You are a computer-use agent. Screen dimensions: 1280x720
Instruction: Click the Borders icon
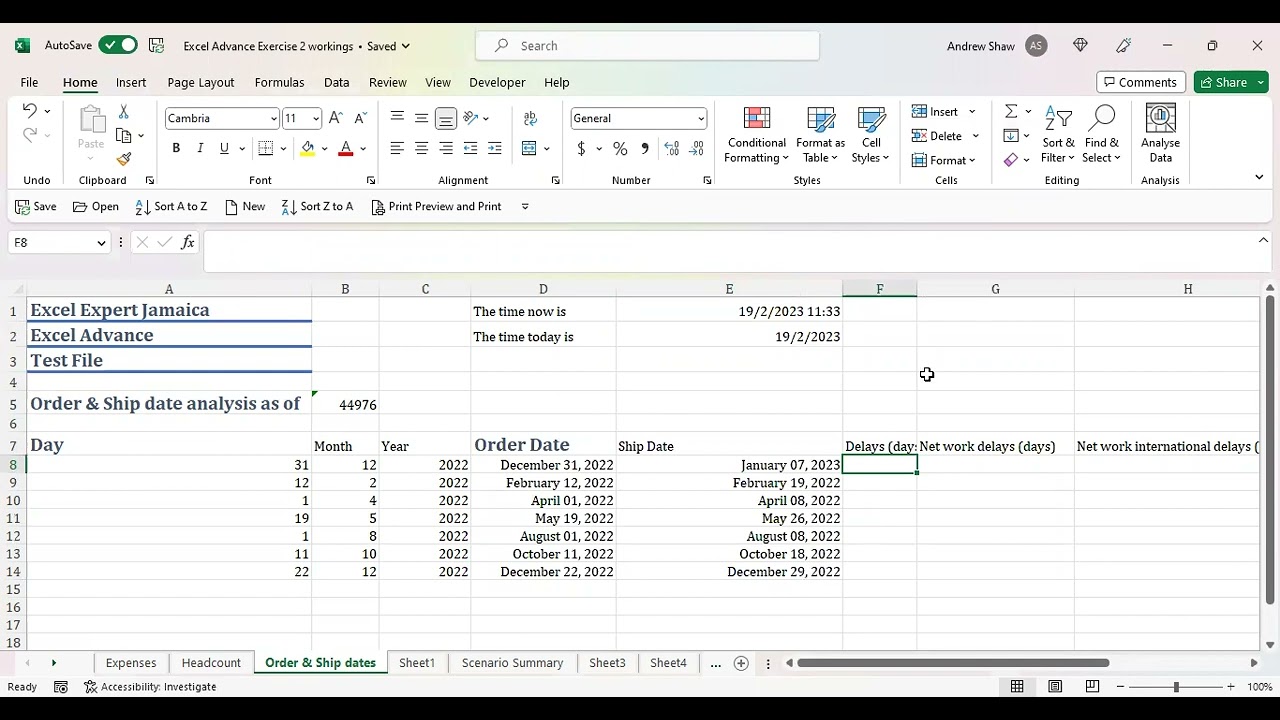tap(265, 148)
